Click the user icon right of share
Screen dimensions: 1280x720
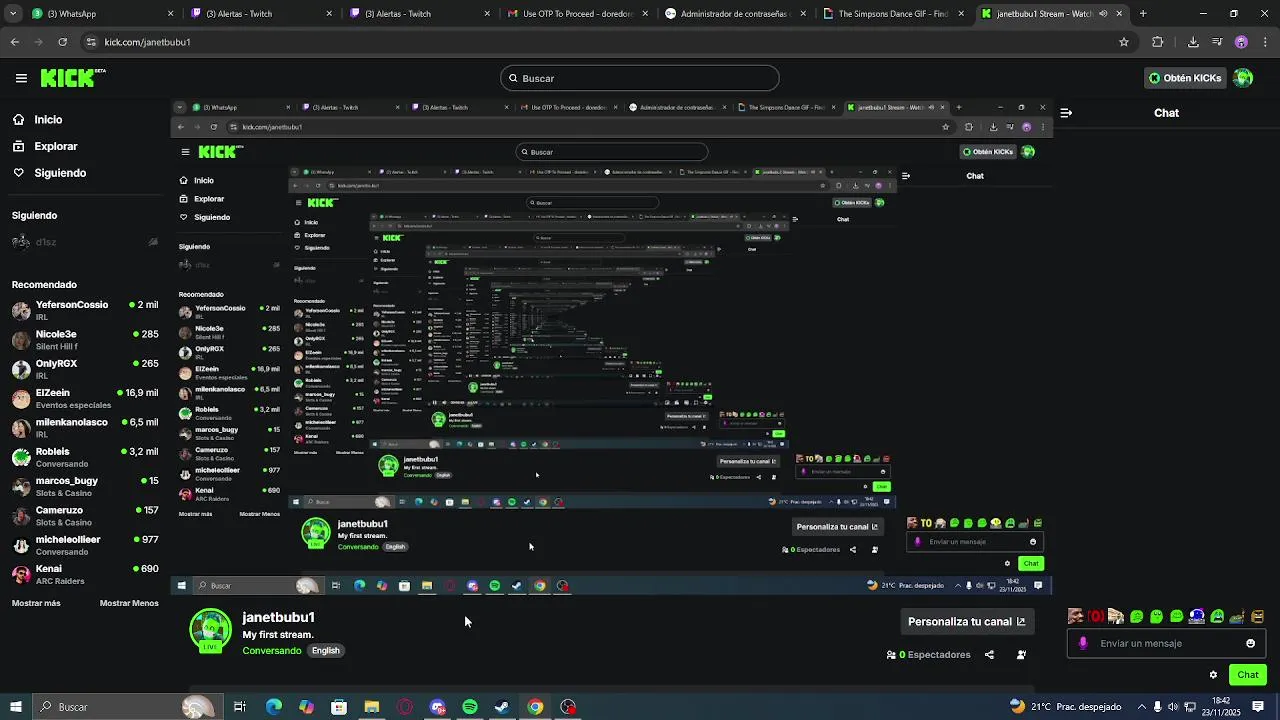1021,655
